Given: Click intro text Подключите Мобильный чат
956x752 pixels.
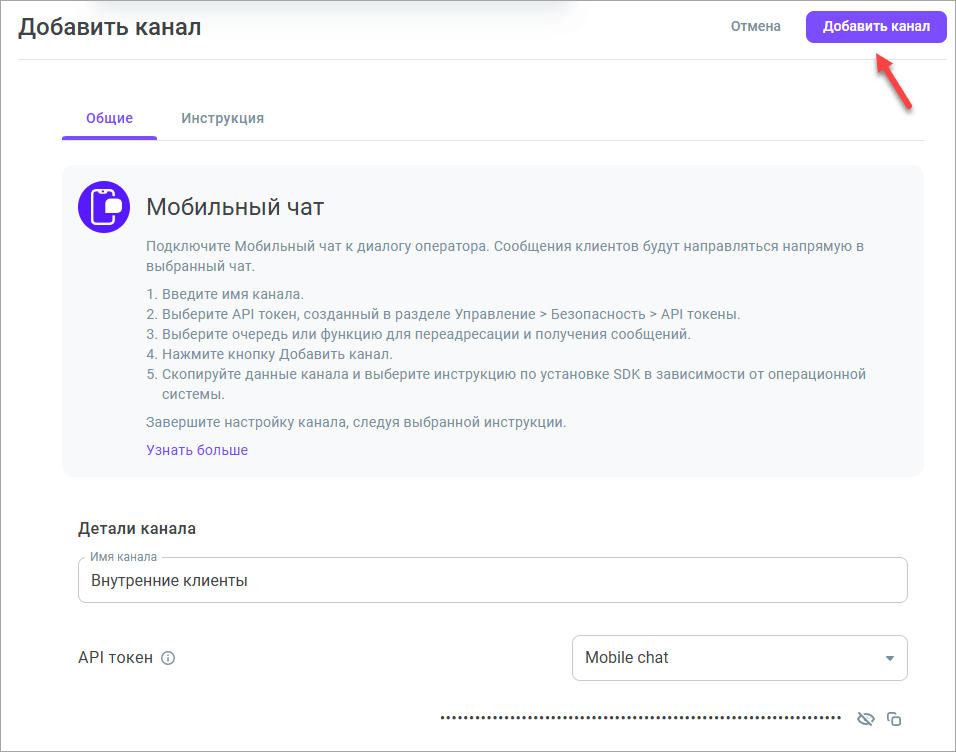Looking at the screenshot, I should click(x=505, y=256).
